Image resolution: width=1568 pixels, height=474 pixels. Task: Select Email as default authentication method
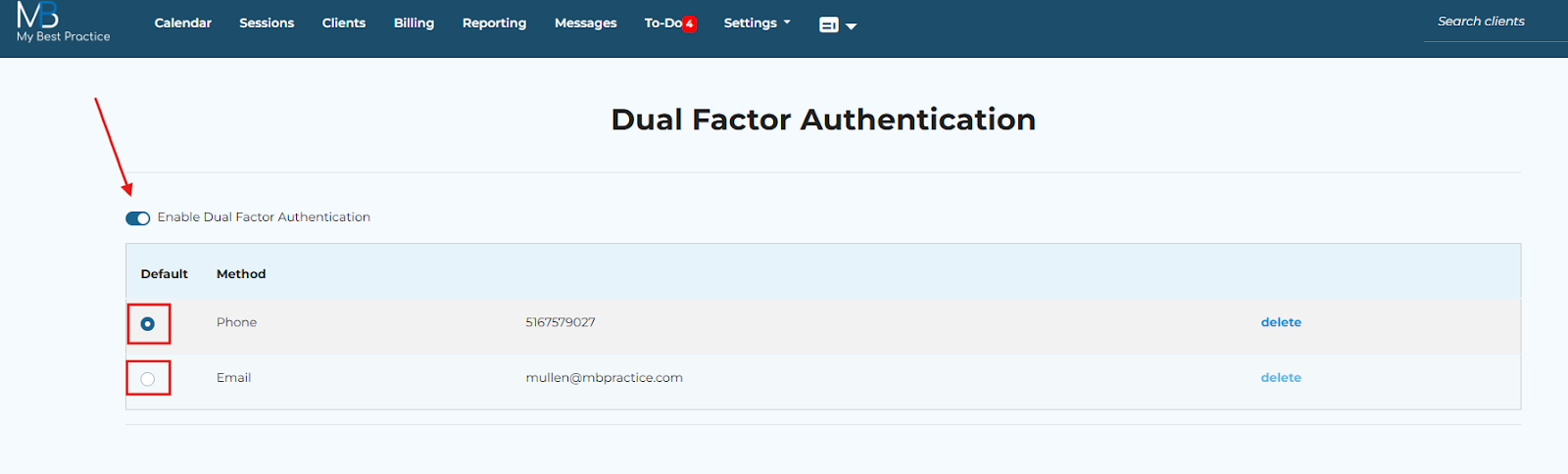click(148, 379)
